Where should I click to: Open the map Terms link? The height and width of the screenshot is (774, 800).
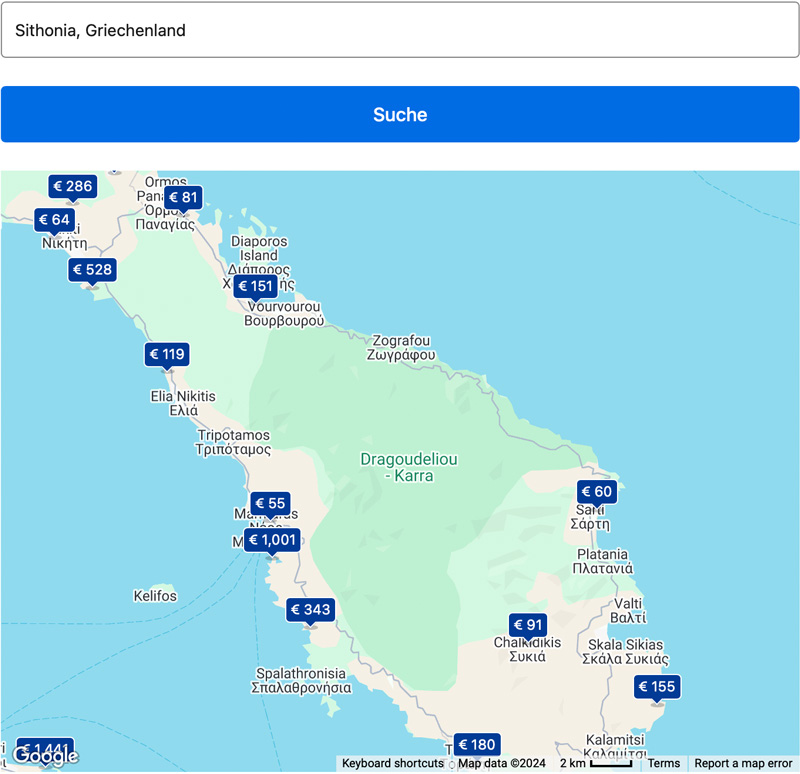664,763
